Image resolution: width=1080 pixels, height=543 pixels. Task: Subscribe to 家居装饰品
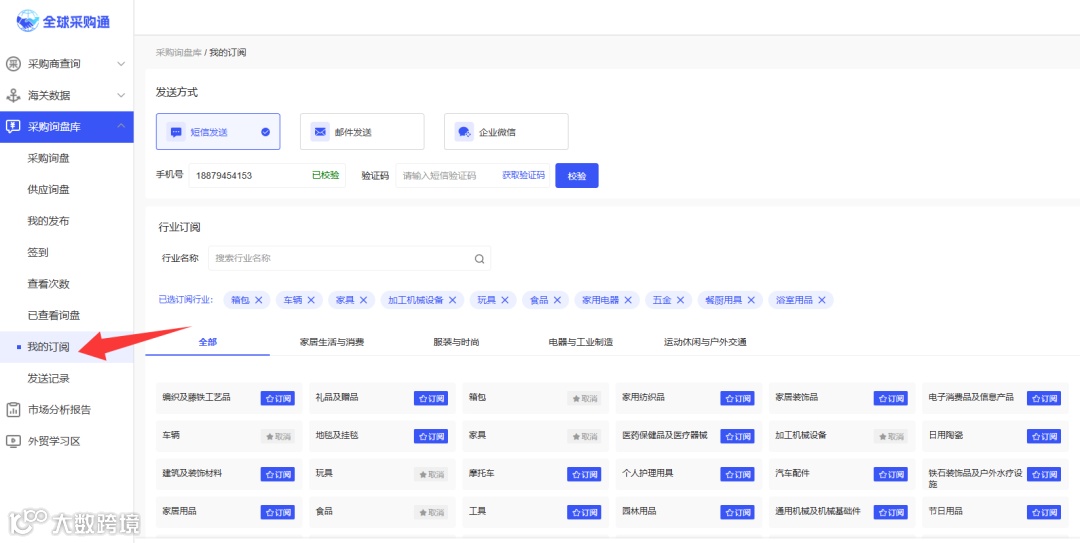pyautogui.click(x=891, y=398)
